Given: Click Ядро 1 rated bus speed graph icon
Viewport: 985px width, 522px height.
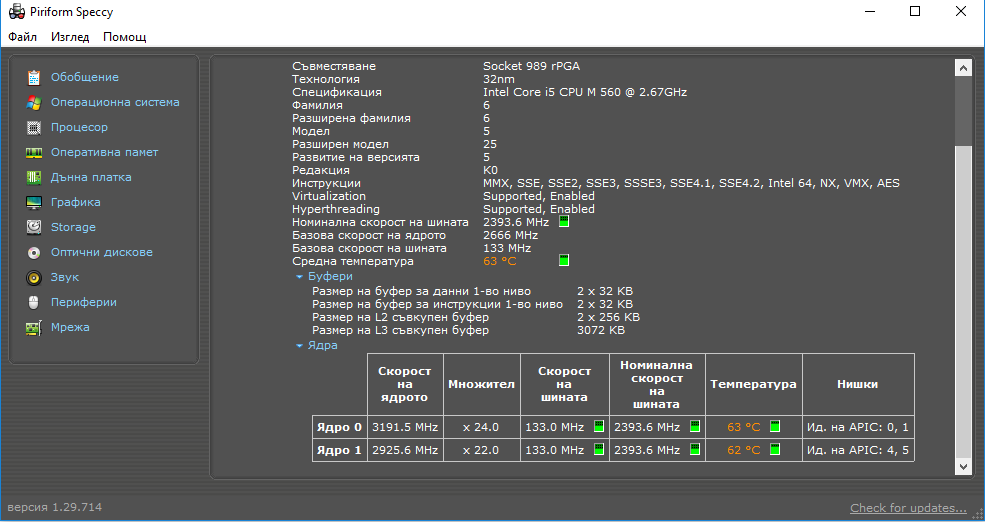Looking at the screenshot, I should pos(695,450).
